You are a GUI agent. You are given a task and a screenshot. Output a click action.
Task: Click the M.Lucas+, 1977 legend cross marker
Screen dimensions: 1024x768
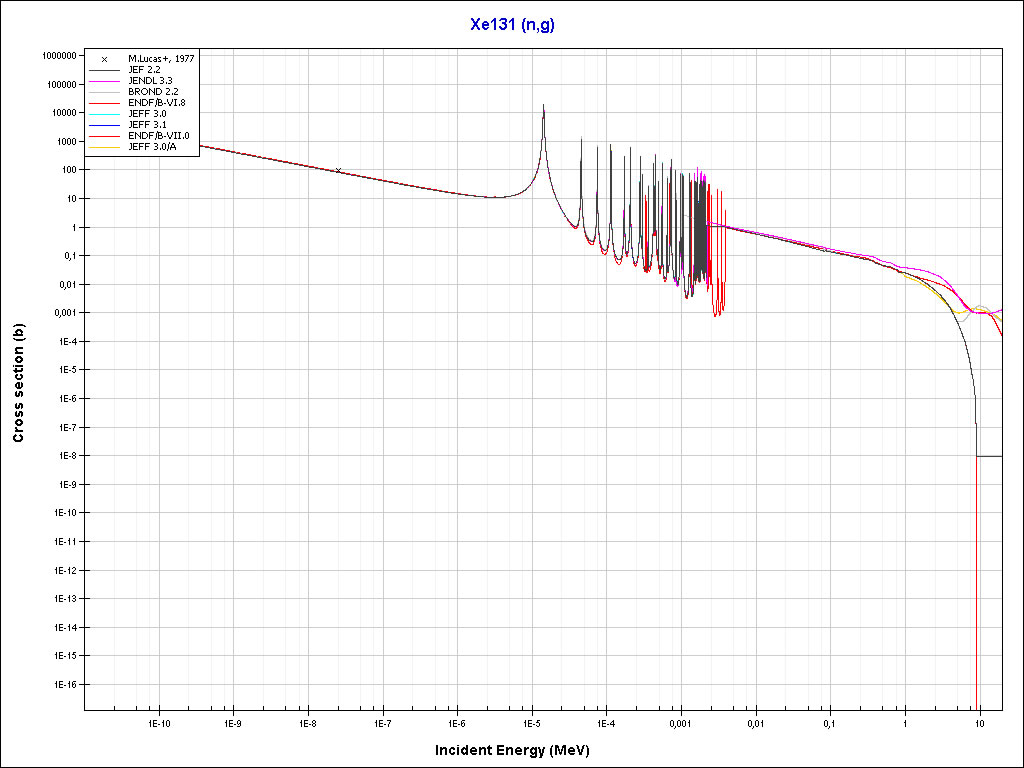coord(104,59)
